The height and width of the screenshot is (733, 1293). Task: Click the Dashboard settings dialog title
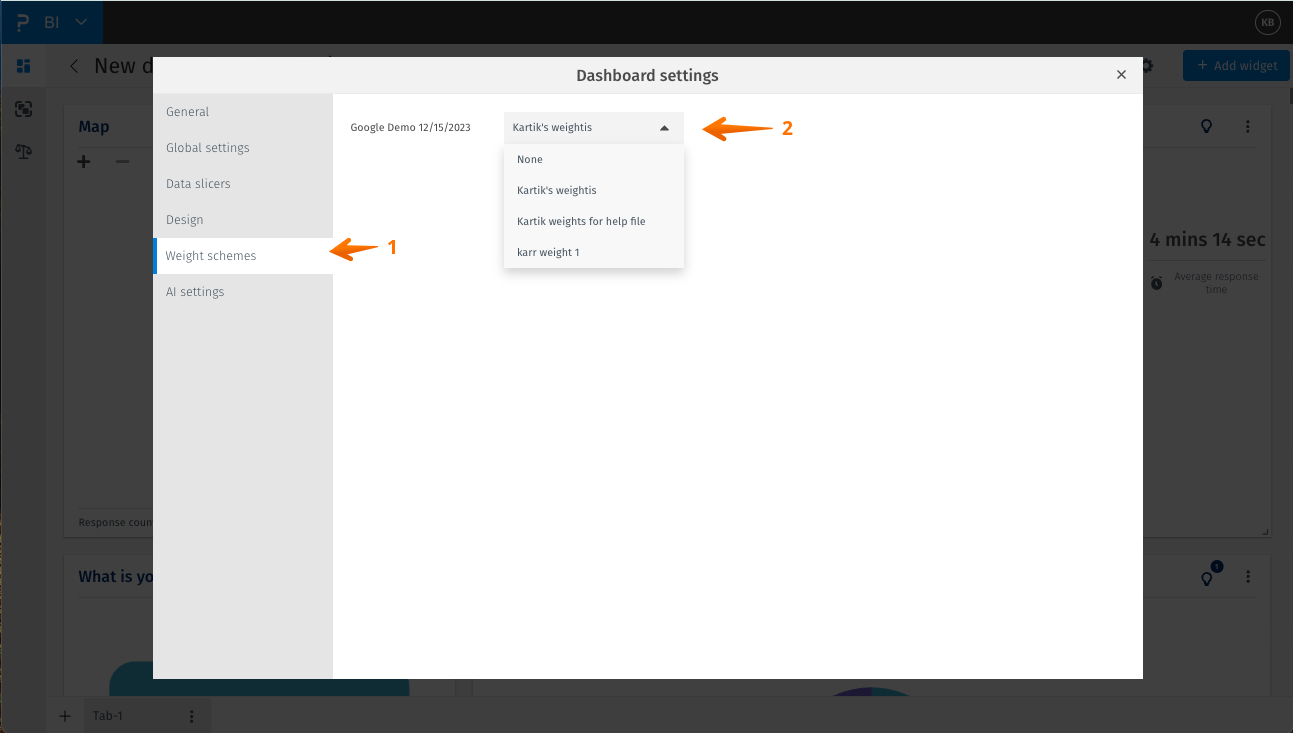coord(647,75)
